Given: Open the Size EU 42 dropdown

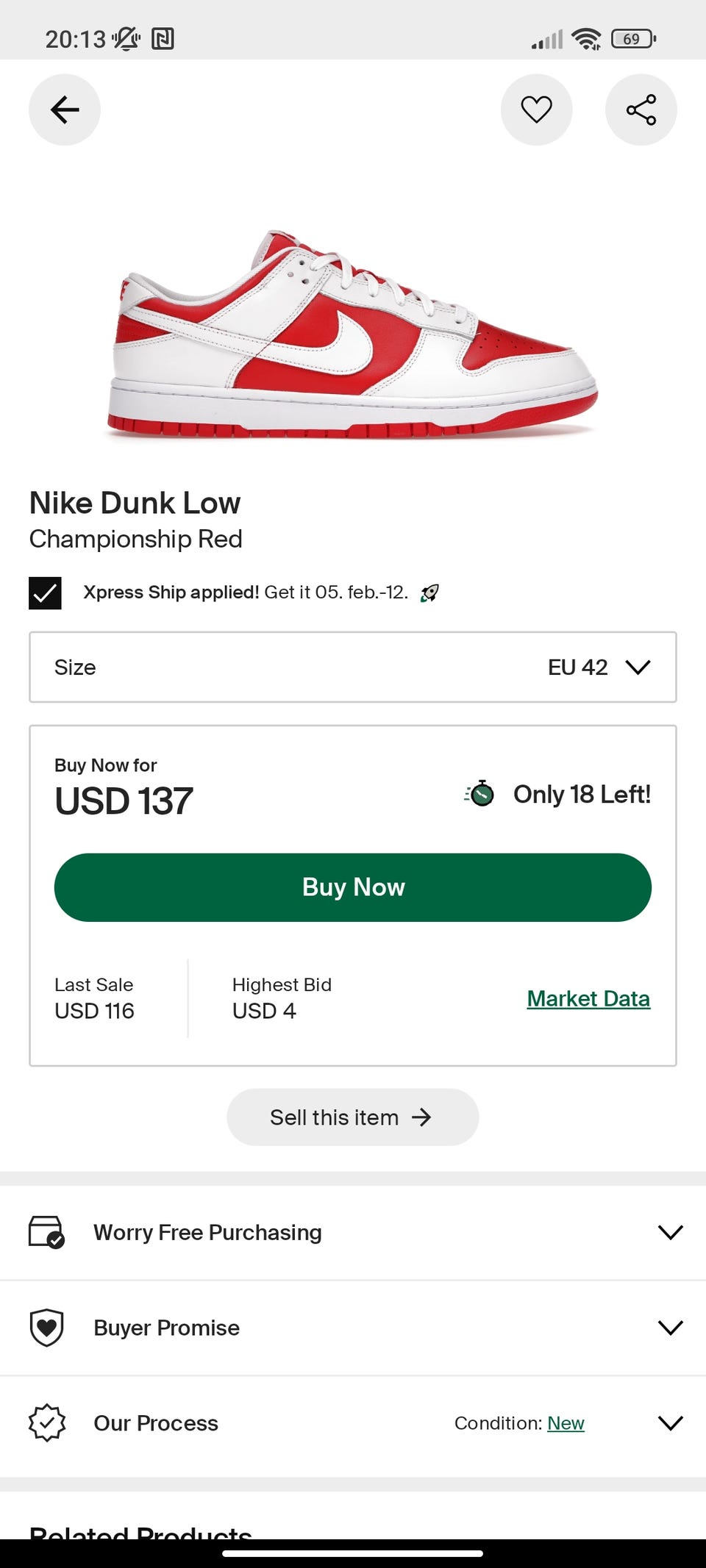Looking at the screenshot, I should (353, 667).
